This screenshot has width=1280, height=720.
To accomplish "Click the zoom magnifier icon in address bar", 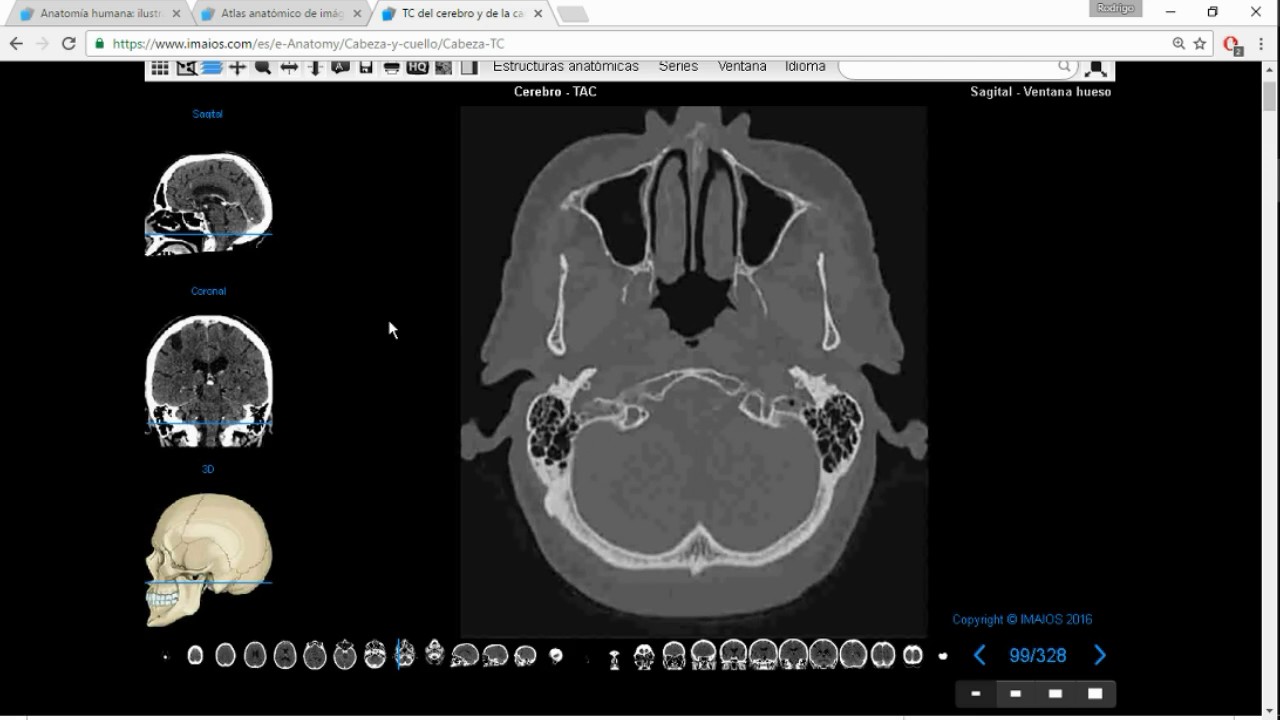I will click(1179, 44).
